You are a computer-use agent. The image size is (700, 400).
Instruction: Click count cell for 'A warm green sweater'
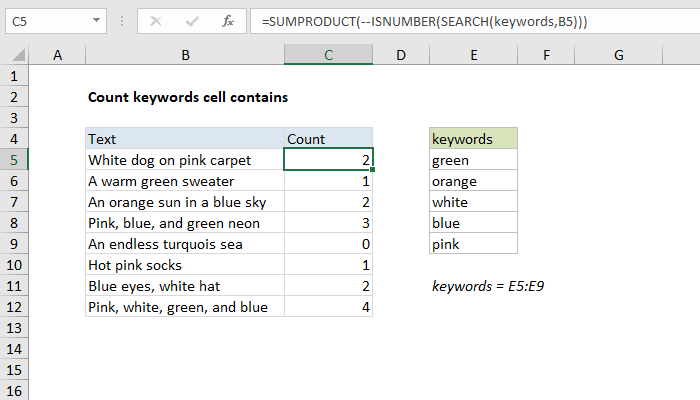pyautogui.click(x=328, y=181)
